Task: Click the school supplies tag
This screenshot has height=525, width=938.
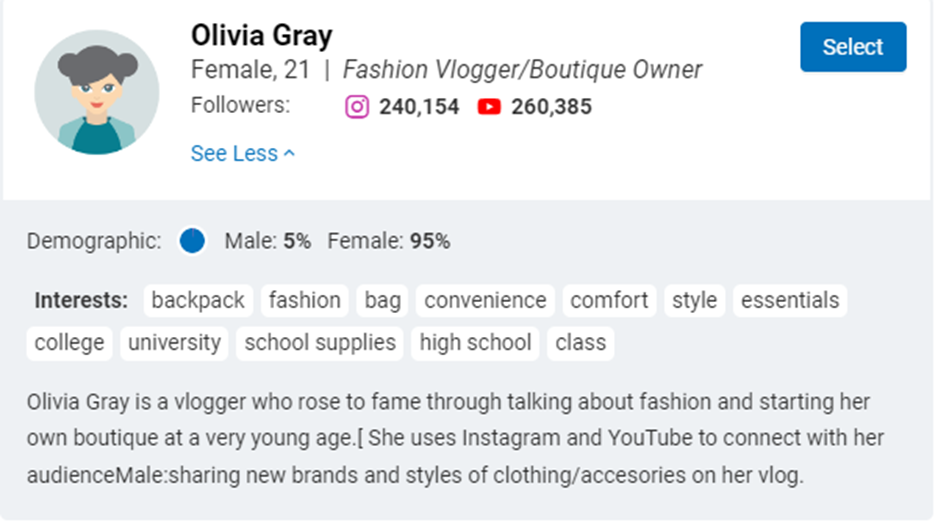Action: (x=320, y=343)
